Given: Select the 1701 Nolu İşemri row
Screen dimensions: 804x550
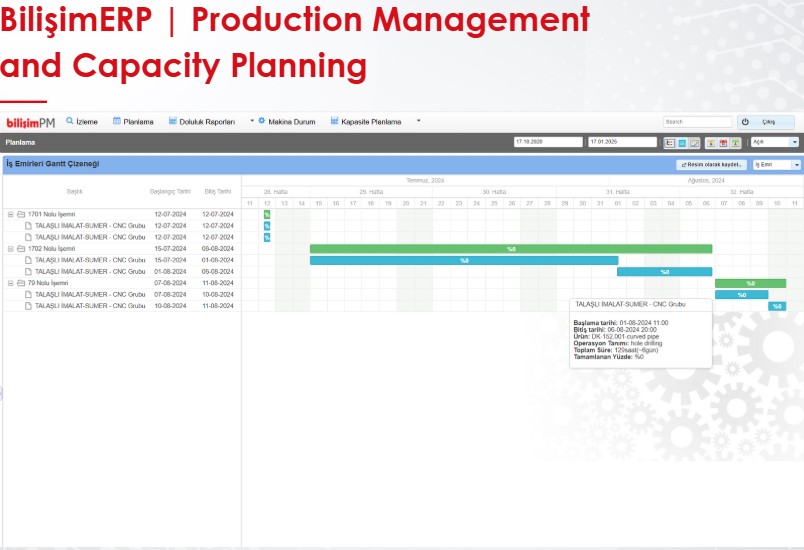Looking at the screenshot, I should [122, 214].
